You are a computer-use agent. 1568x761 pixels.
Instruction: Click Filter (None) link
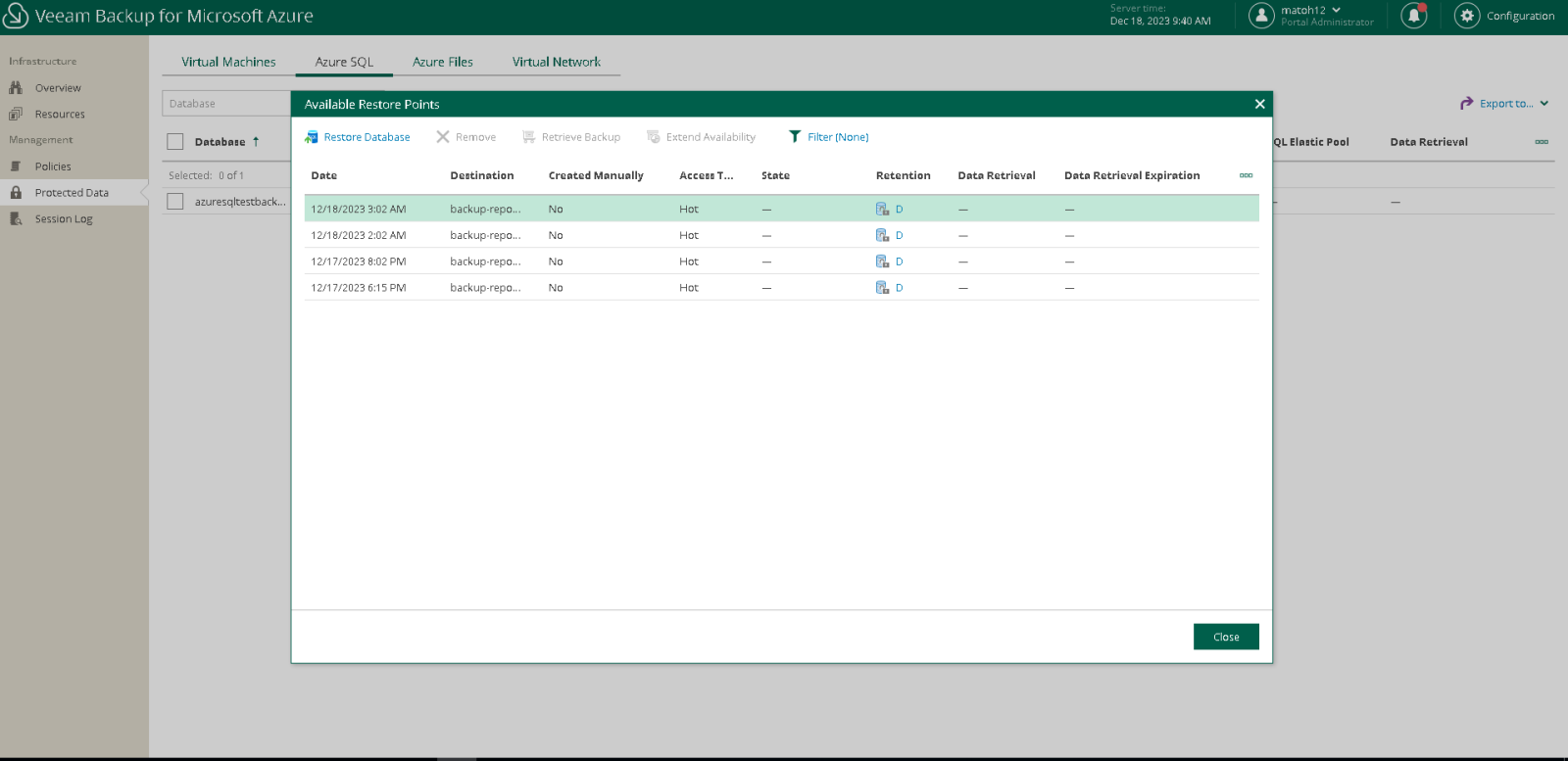pos(838,137)
